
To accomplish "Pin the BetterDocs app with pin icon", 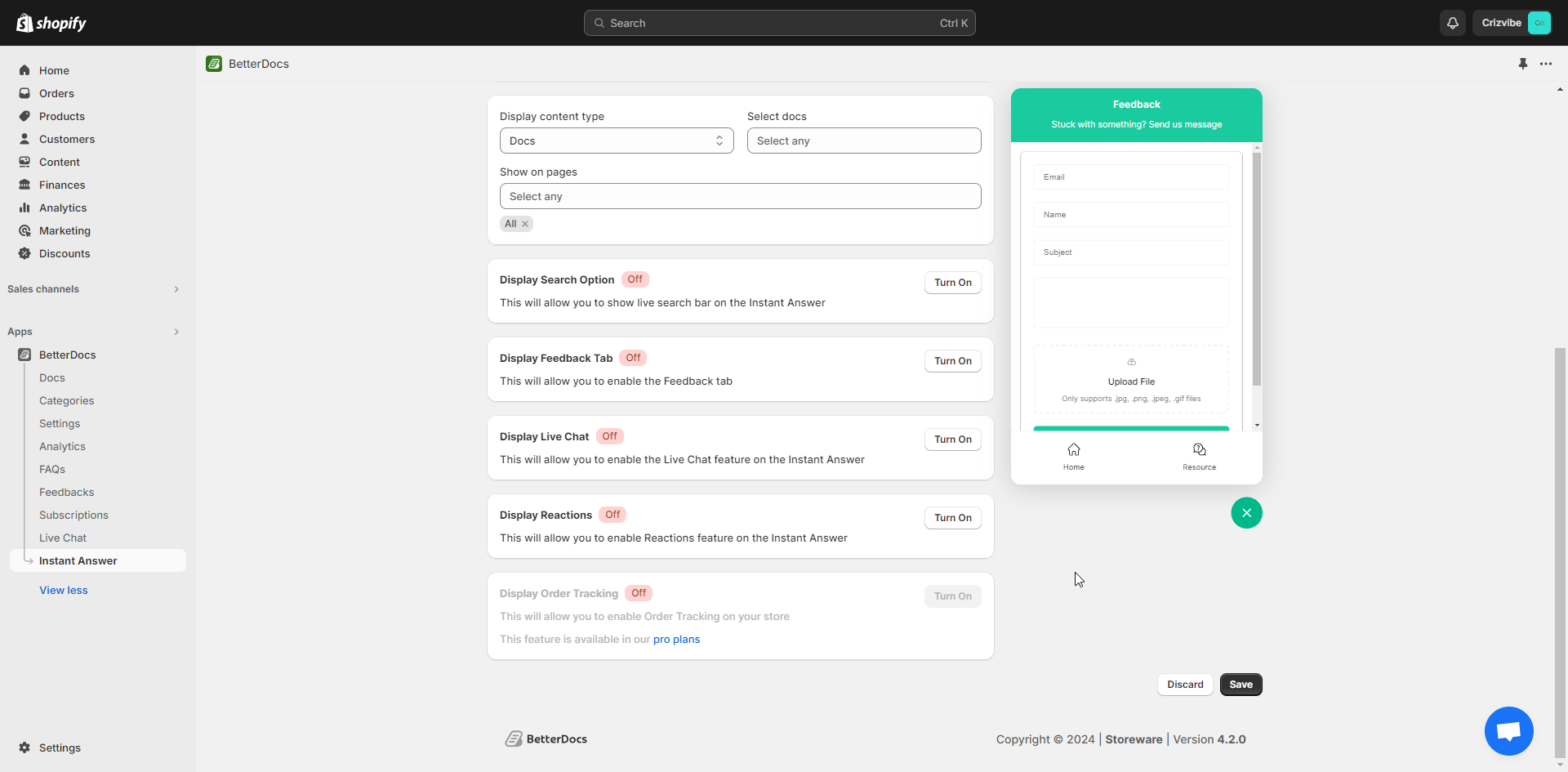I will click(1522, 63).
